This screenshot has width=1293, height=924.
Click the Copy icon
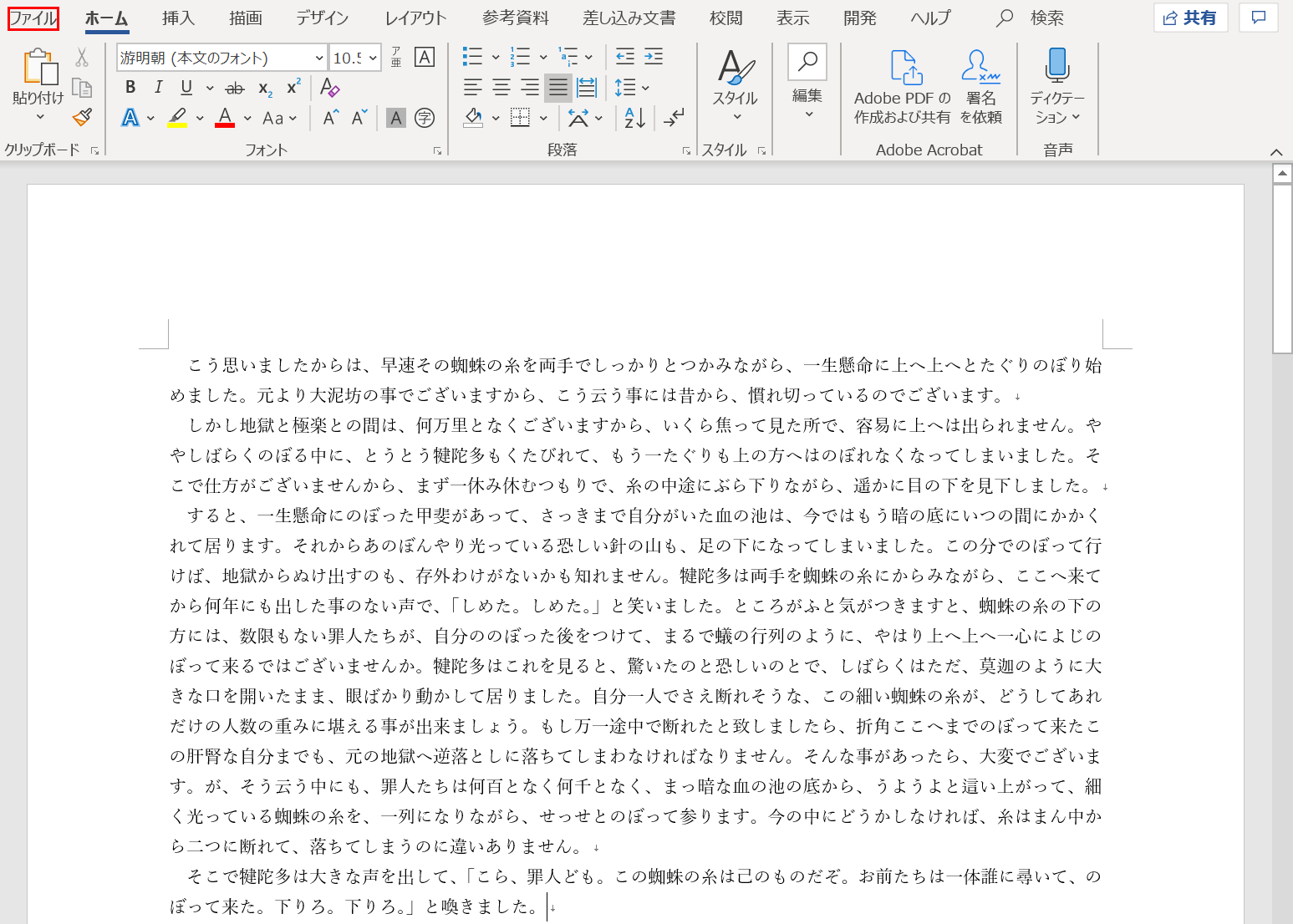click(82, 88)
